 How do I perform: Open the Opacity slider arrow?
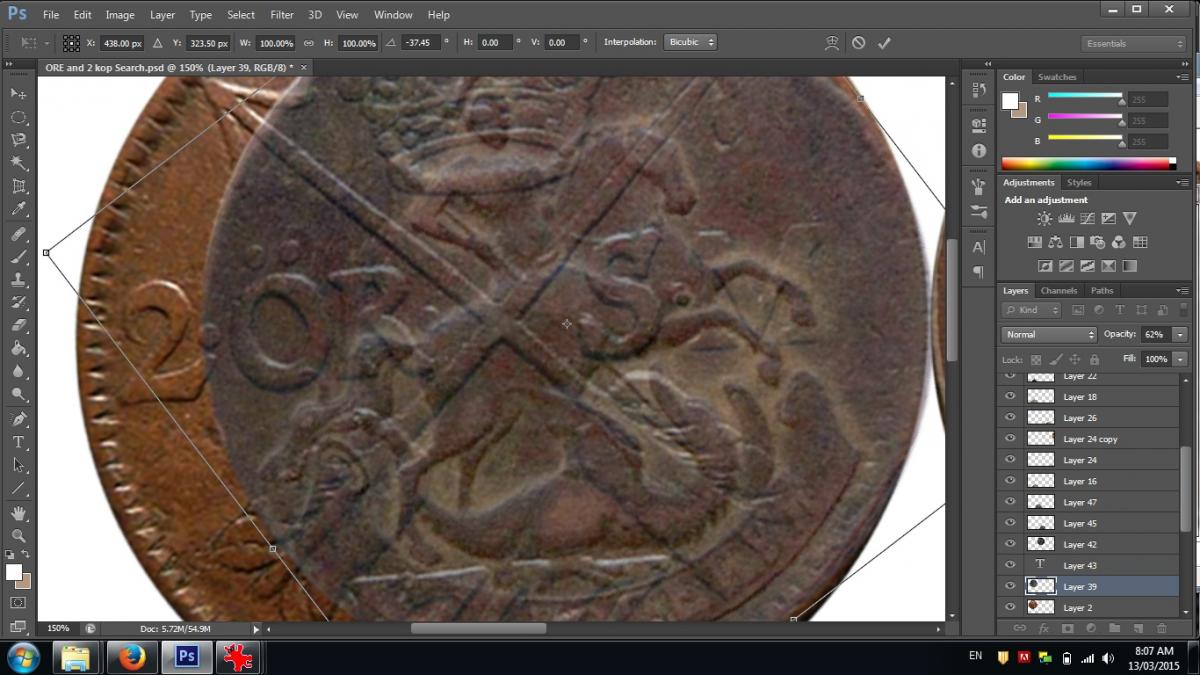[1181, 334]
